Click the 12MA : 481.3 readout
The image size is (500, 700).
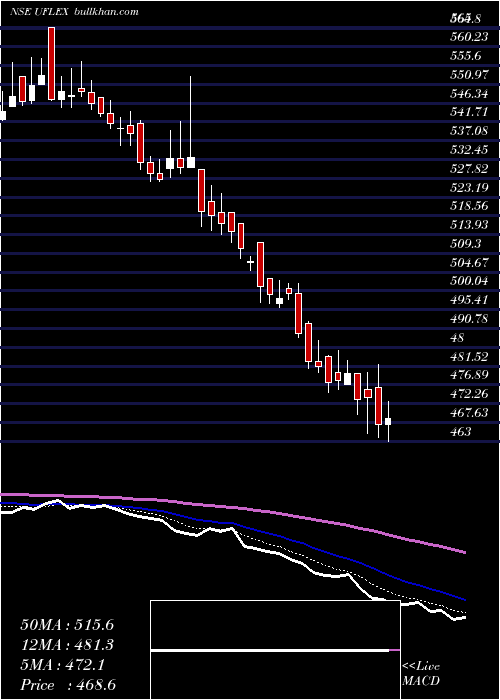point(67,645)
